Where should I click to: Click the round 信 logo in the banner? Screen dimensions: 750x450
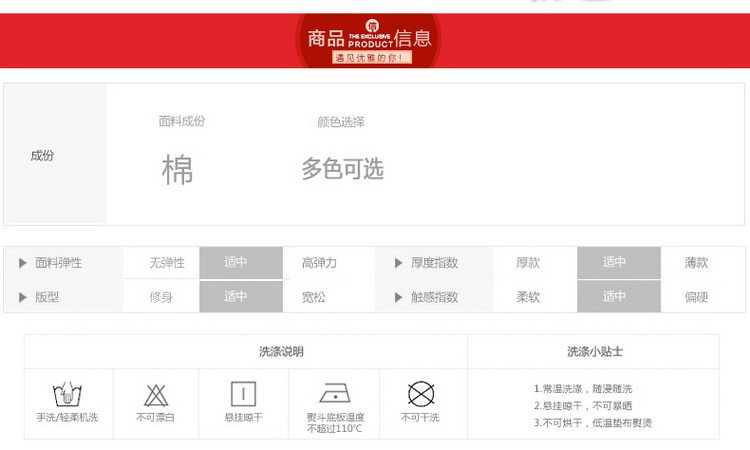click(372, 25)
